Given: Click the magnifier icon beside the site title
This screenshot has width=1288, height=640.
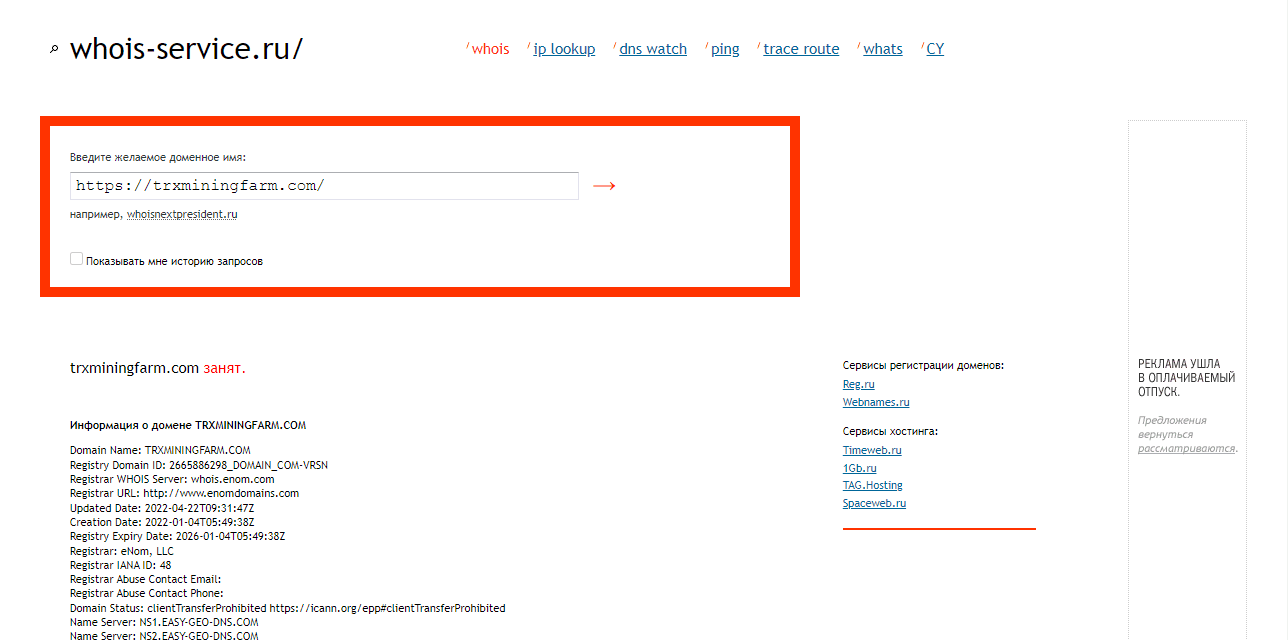Looking at the screenshot, I should pyautogui.click(x=54, y=49).
